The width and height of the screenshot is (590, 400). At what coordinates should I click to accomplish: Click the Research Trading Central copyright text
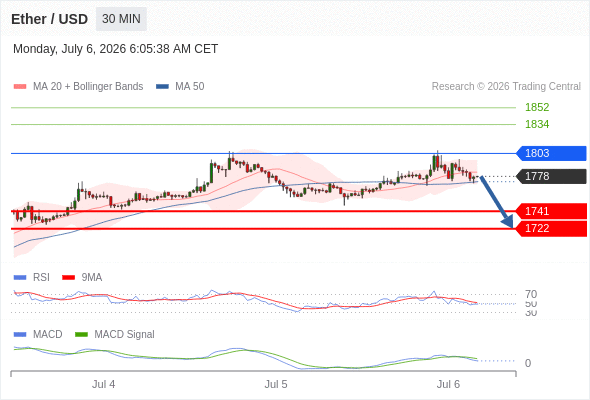506,87
